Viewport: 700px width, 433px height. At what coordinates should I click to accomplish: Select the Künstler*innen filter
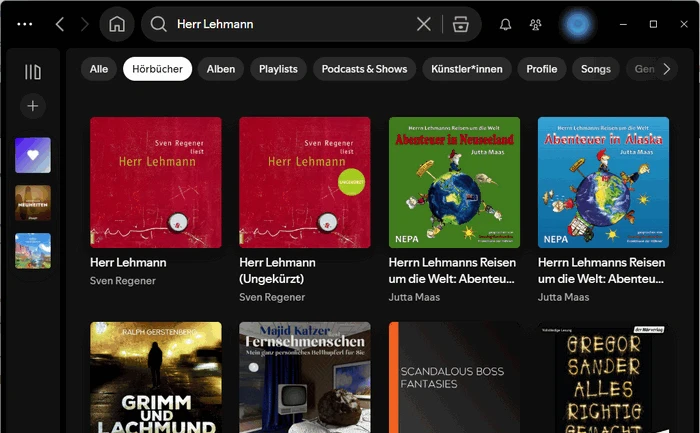(467, 69)
